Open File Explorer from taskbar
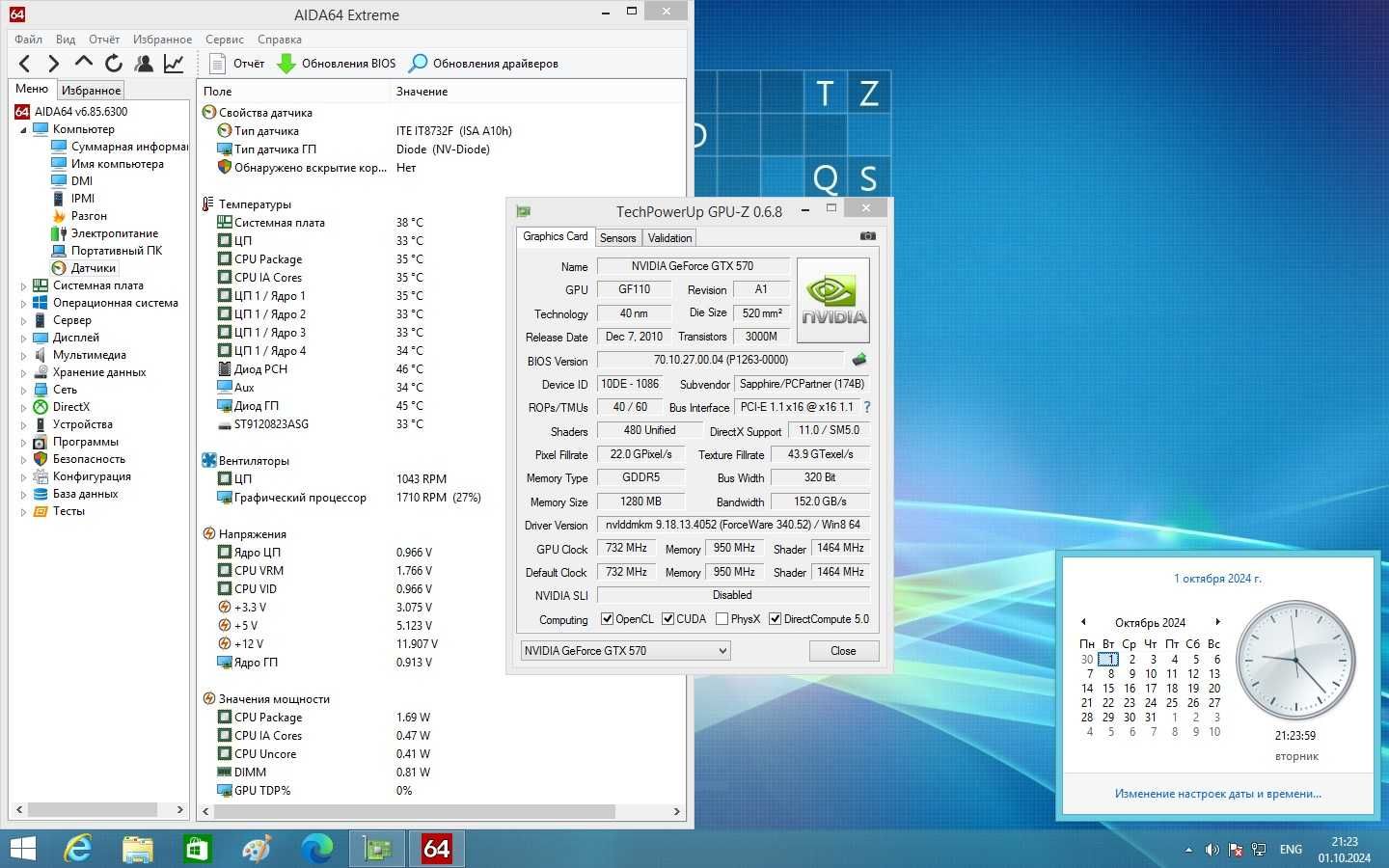Image resolution: width=1389 pixels, height=868 pixels. 138,849
